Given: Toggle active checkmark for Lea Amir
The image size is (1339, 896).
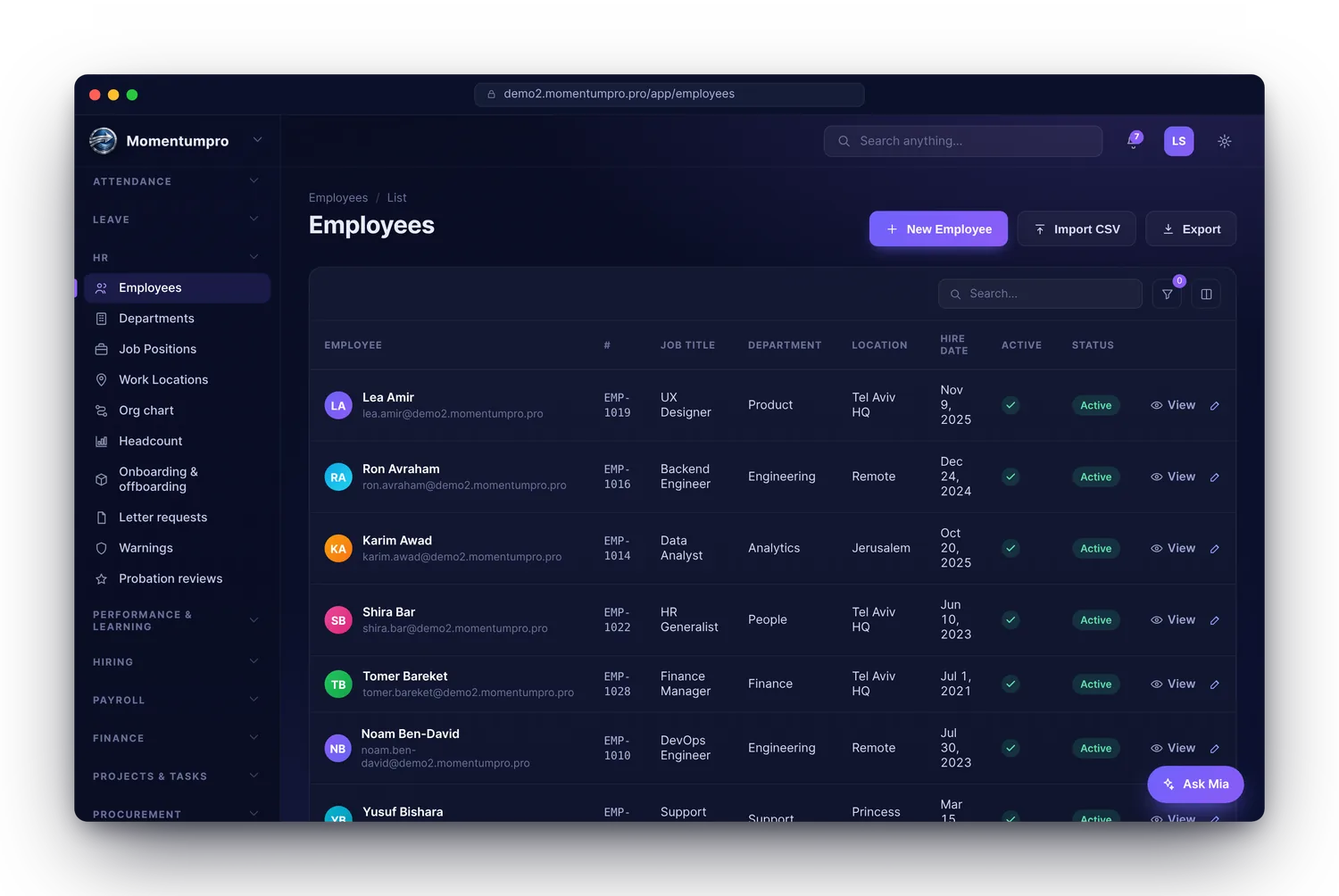Looking at the screenshot, I should [1010, 405].
